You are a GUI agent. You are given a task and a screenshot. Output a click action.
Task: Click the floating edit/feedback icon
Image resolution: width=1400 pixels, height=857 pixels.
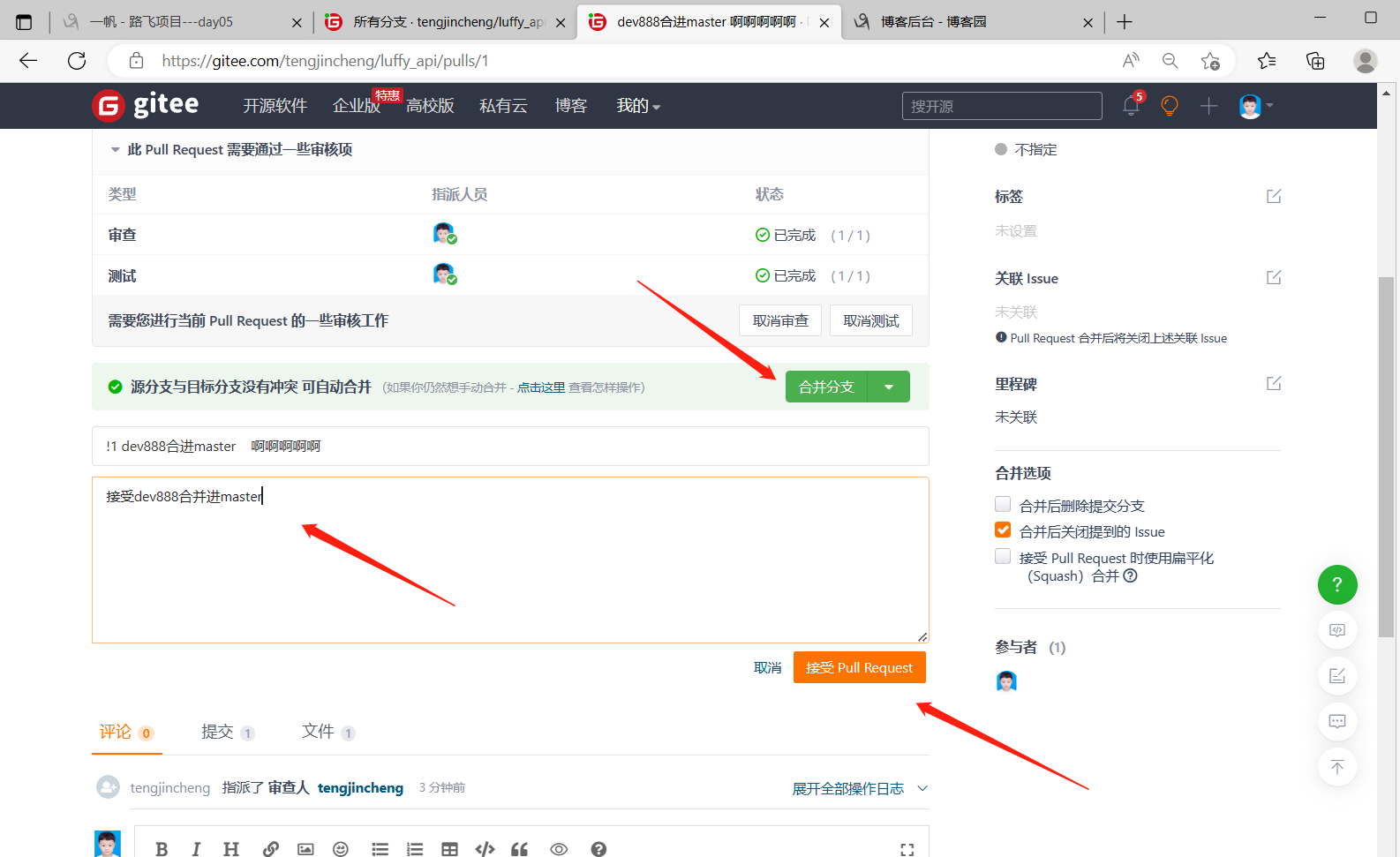[1337, 676]
